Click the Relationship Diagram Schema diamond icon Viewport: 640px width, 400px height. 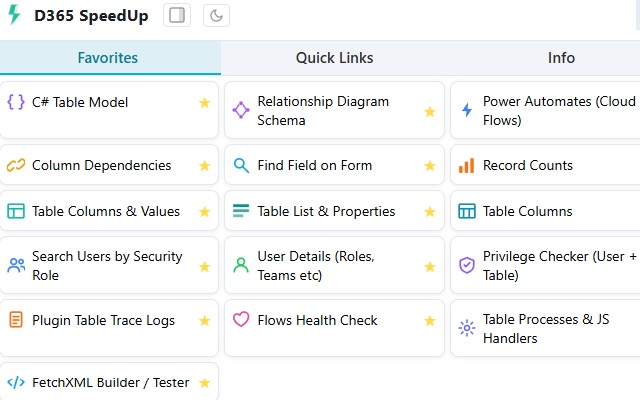[x=241, y=110]
